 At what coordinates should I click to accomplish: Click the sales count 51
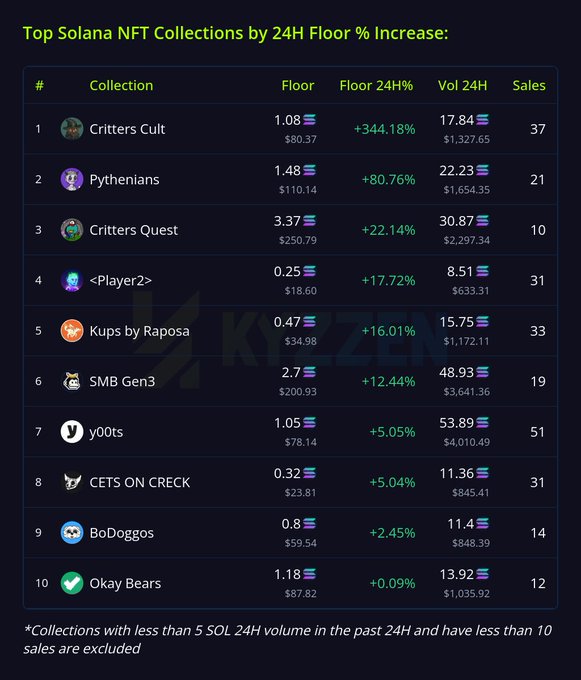(538, 432)
